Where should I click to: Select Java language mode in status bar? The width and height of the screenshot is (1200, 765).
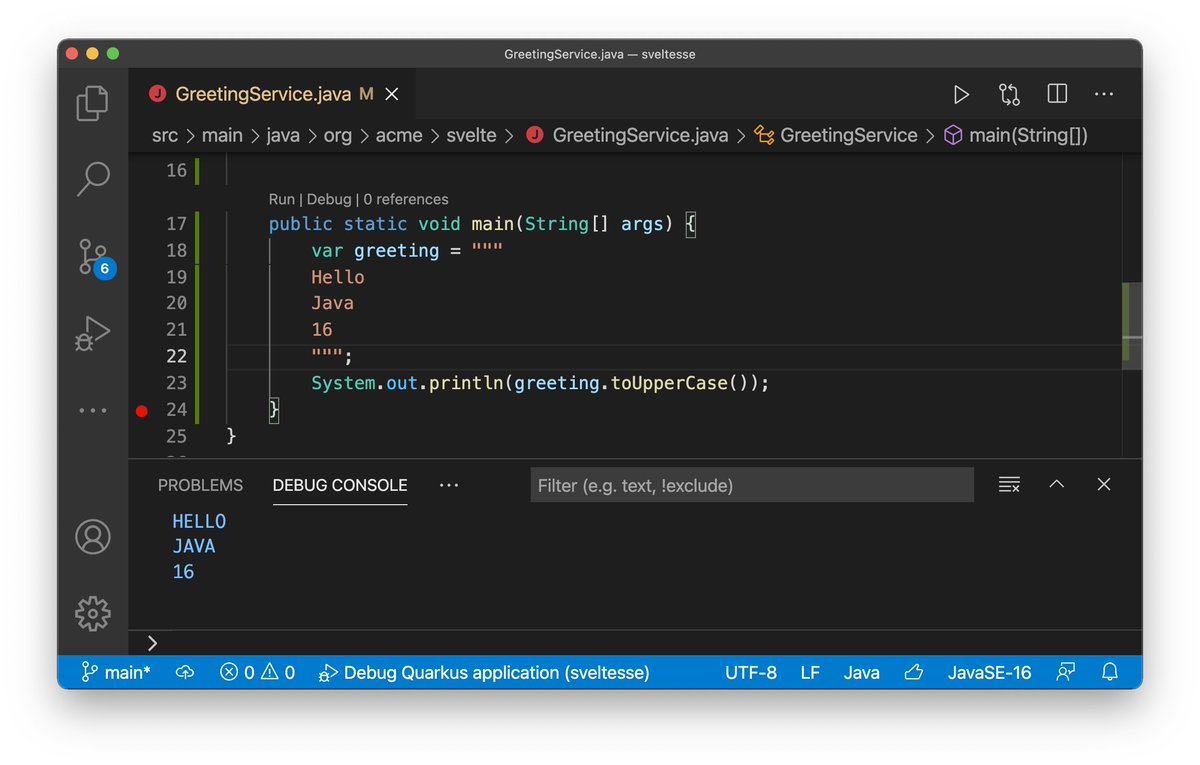pyautogui.click(x=861, y=672)
